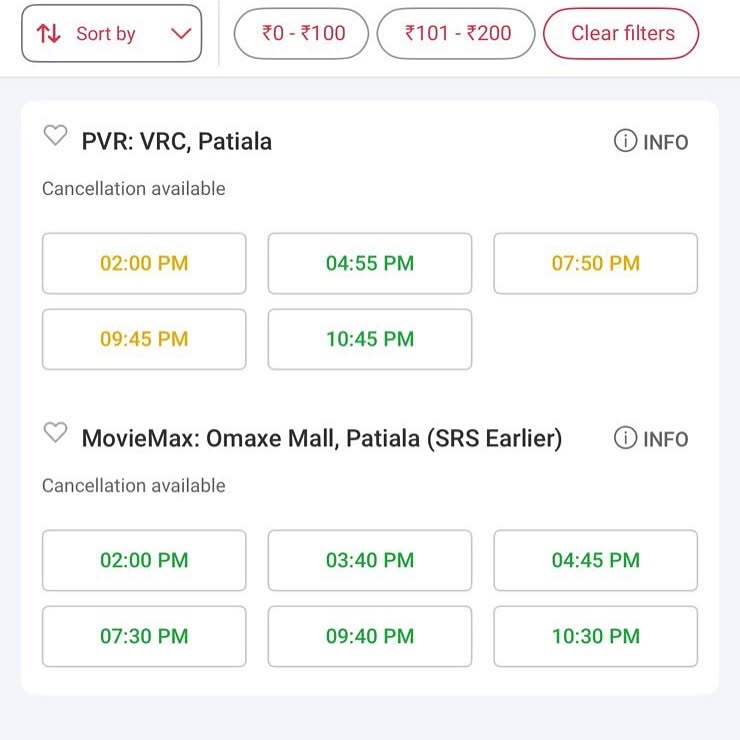
Task: Favorite MovieMax Omaxe Mall with heart icon
Action: coord(55,432)
